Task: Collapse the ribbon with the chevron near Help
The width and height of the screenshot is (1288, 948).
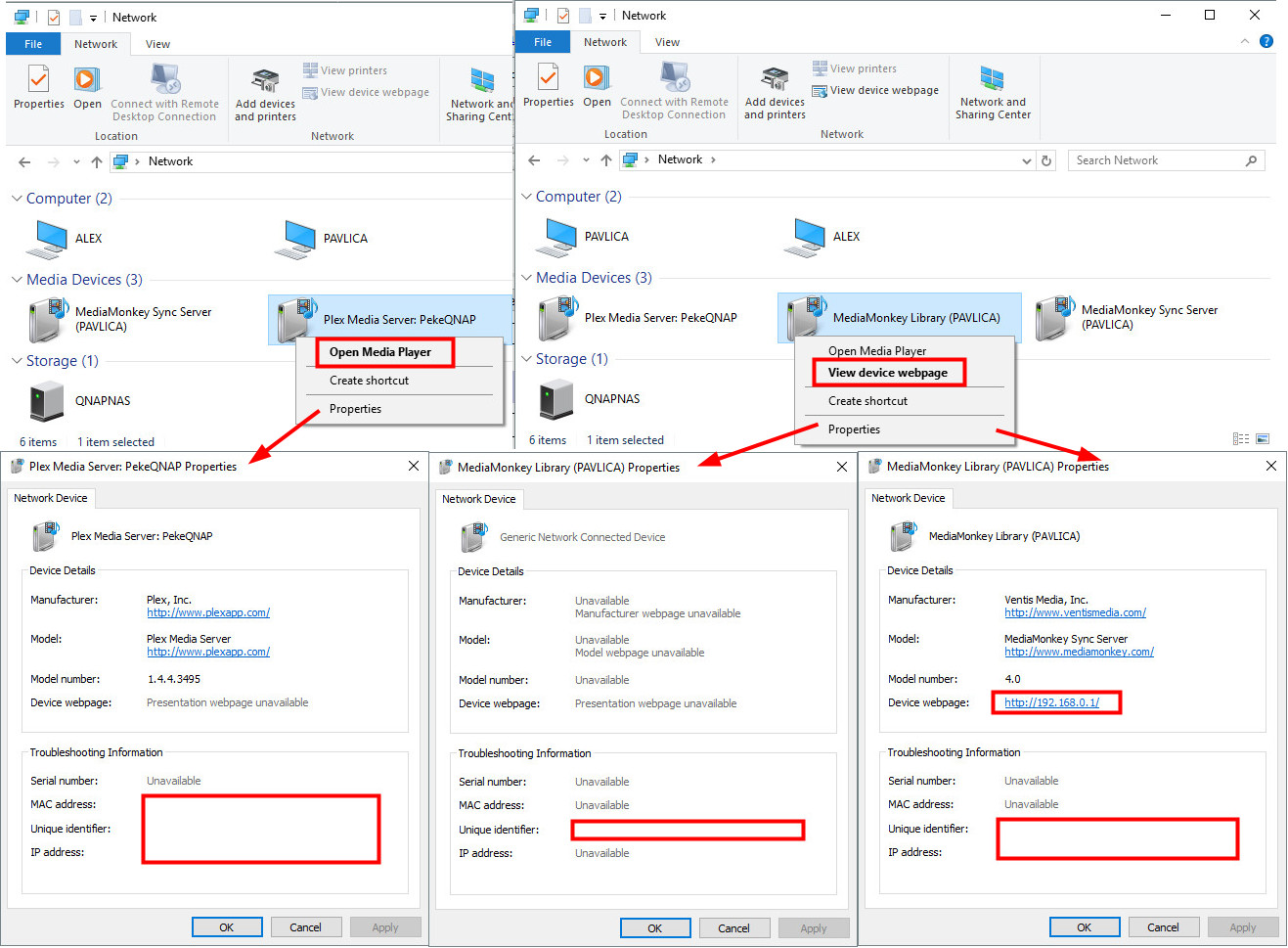Action: pos(1245,41)
